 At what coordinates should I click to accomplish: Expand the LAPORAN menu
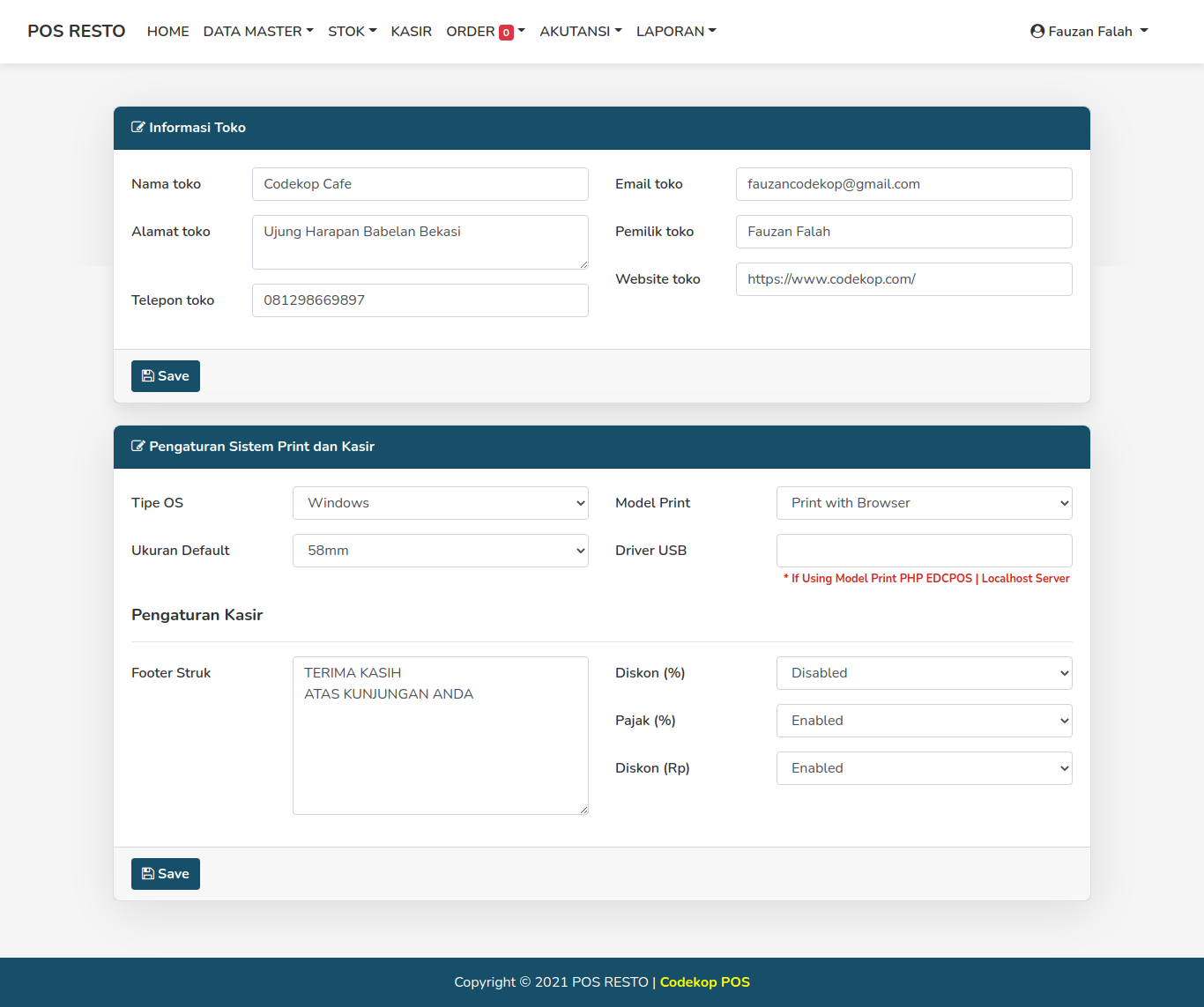675,31
